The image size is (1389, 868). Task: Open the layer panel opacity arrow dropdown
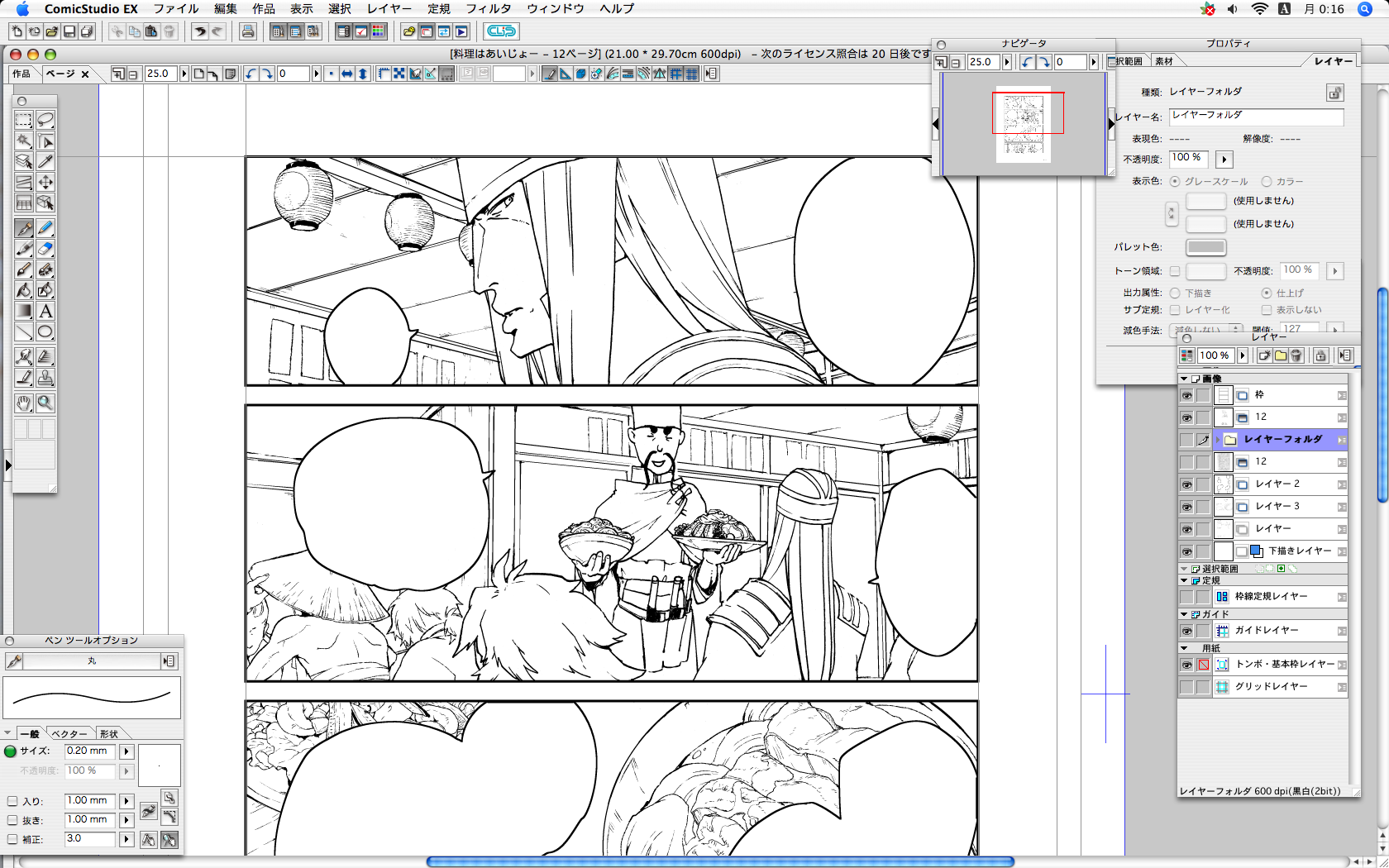click(x=1242, y=355)
